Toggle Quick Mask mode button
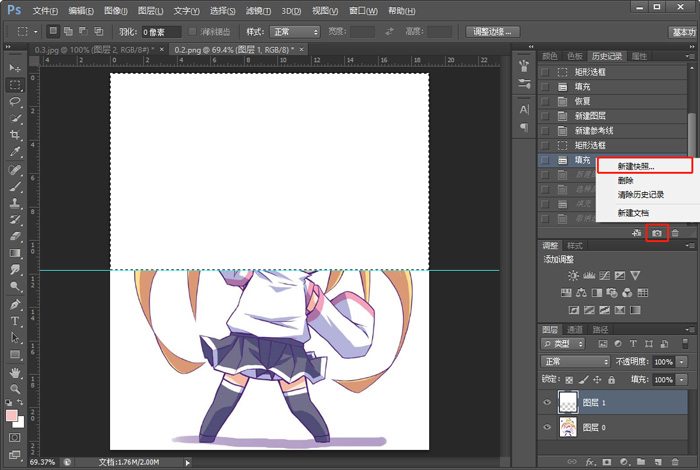This screenshot has width=700, height=470. [x=14, y=437]
